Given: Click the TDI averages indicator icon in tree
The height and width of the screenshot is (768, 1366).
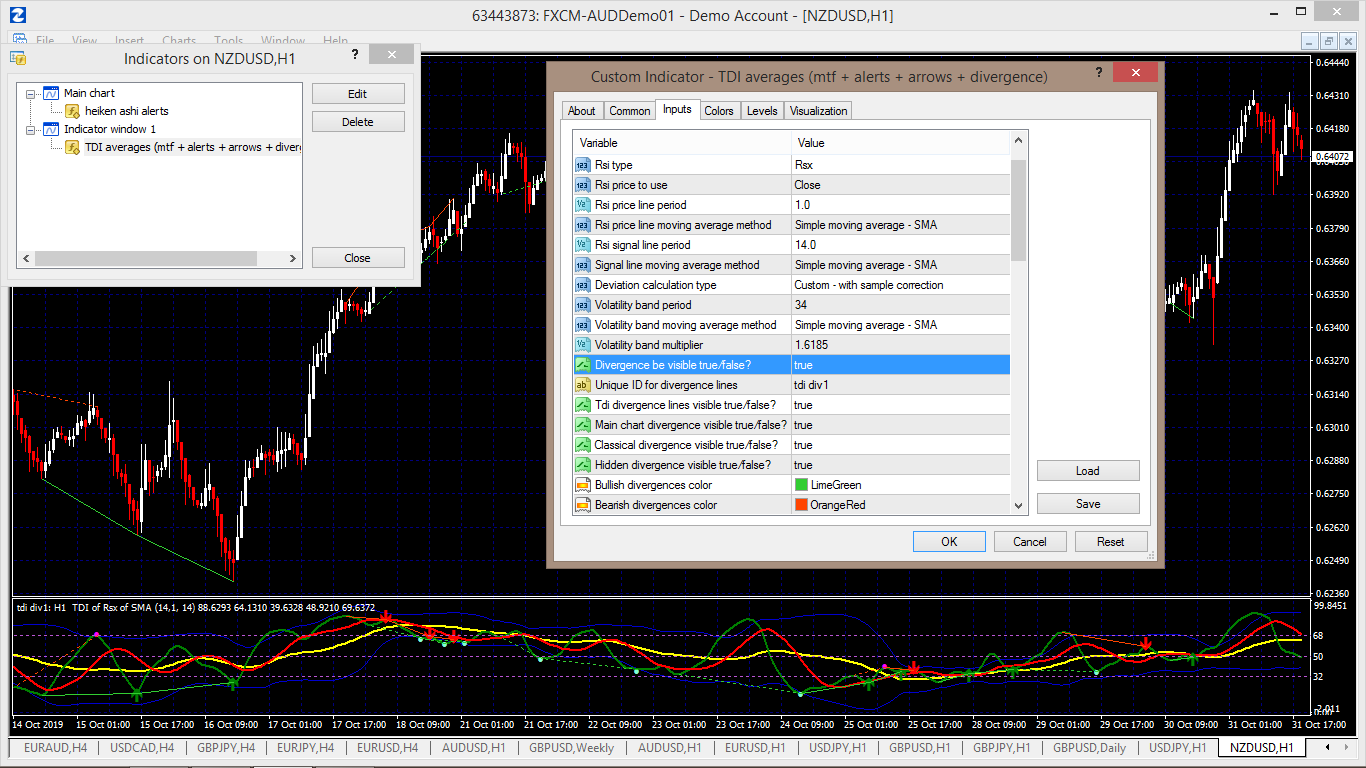Looking at the screenshot, I should 72,147.
